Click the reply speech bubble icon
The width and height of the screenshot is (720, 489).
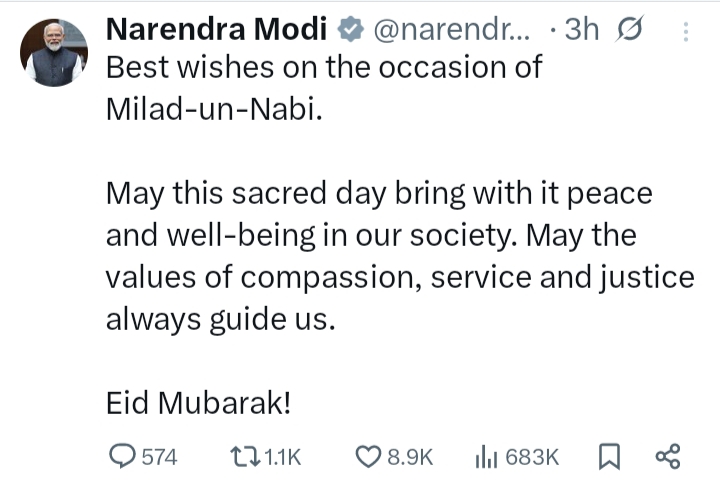[x=121, y=456]
